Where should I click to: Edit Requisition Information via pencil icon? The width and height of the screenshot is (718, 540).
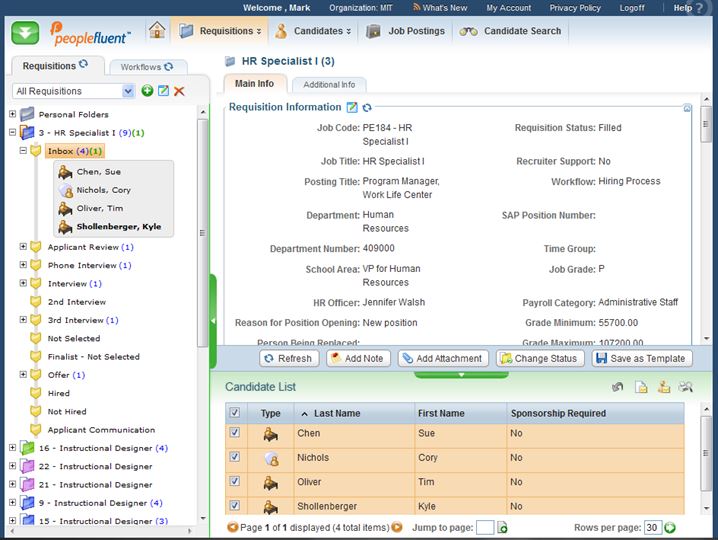(x=352, y=107)
